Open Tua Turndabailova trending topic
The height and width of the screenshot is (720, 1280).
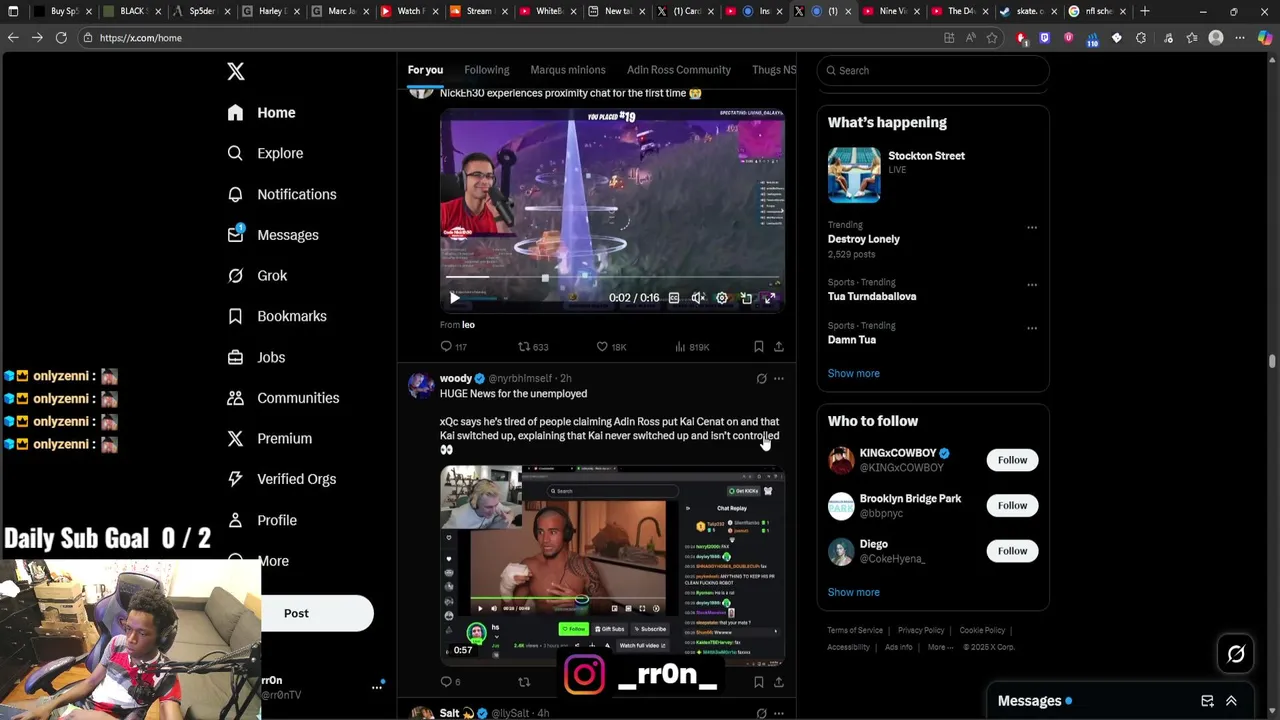pyautogui.click(x=872, y=296)
